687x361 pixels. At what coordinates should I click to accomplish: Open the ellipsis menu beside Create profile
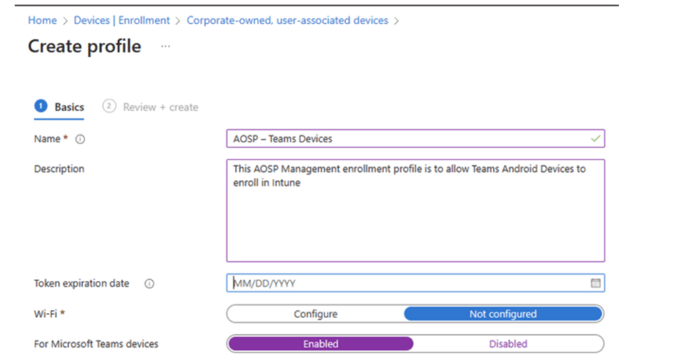[x=165, y=46]
